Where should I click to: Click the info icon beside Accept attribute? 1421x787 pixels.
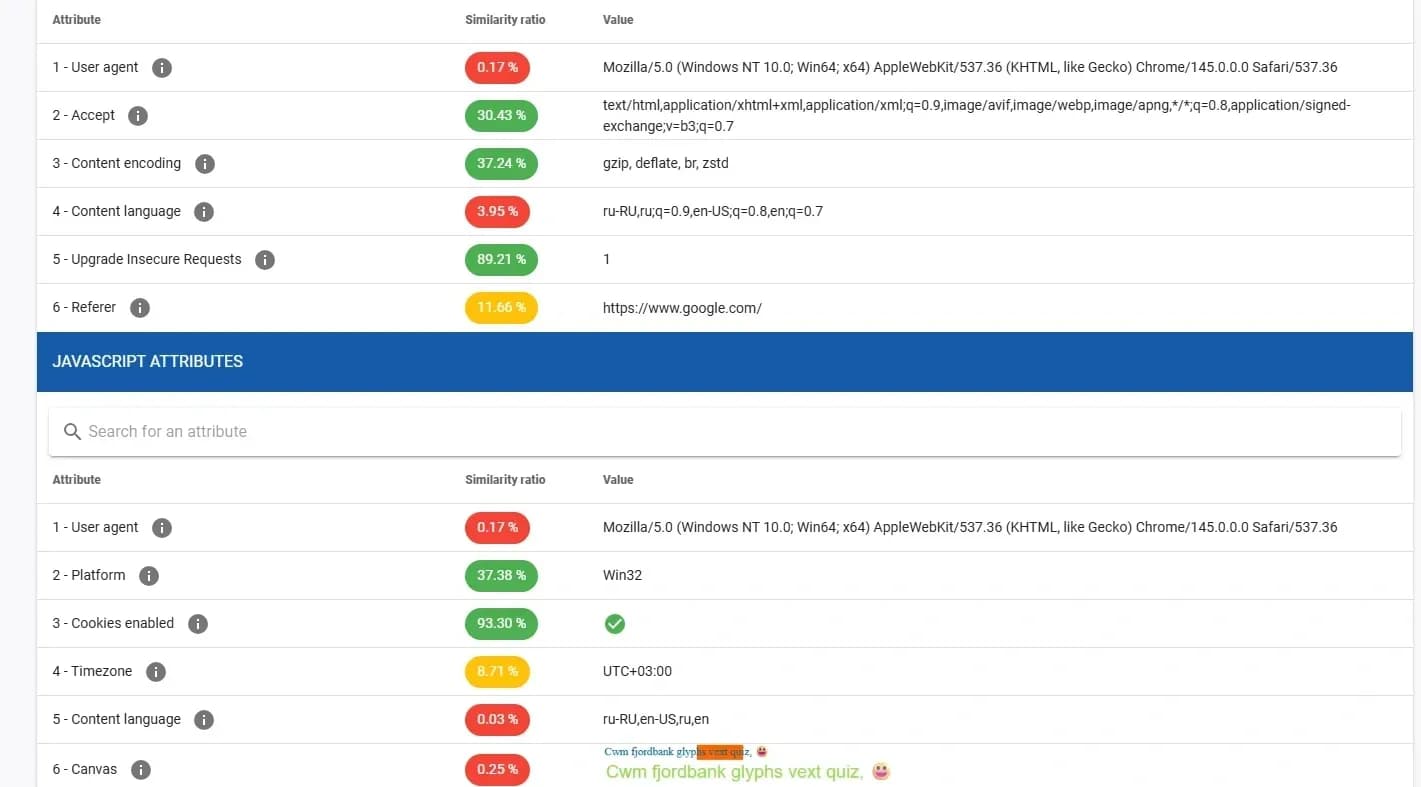click(x=138, y=115)
